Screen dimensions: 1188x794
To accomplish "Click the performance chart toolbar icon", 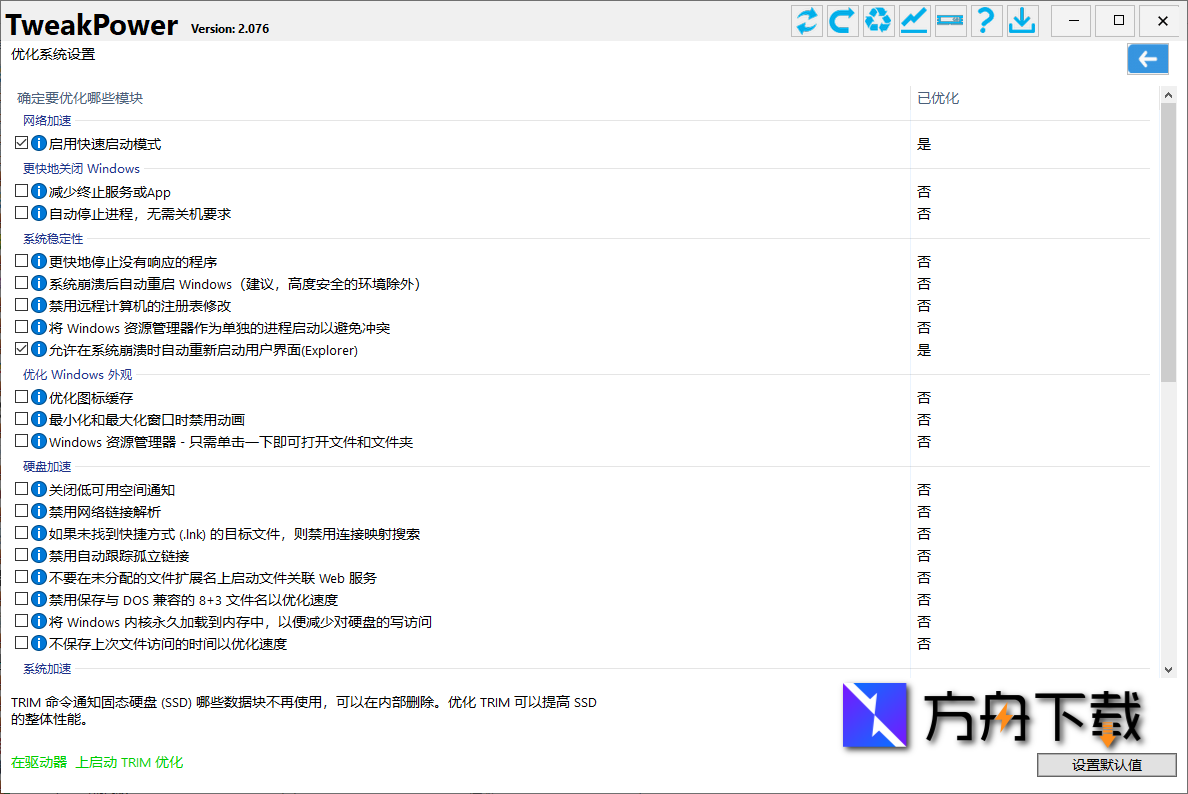I will click(914, 20).
